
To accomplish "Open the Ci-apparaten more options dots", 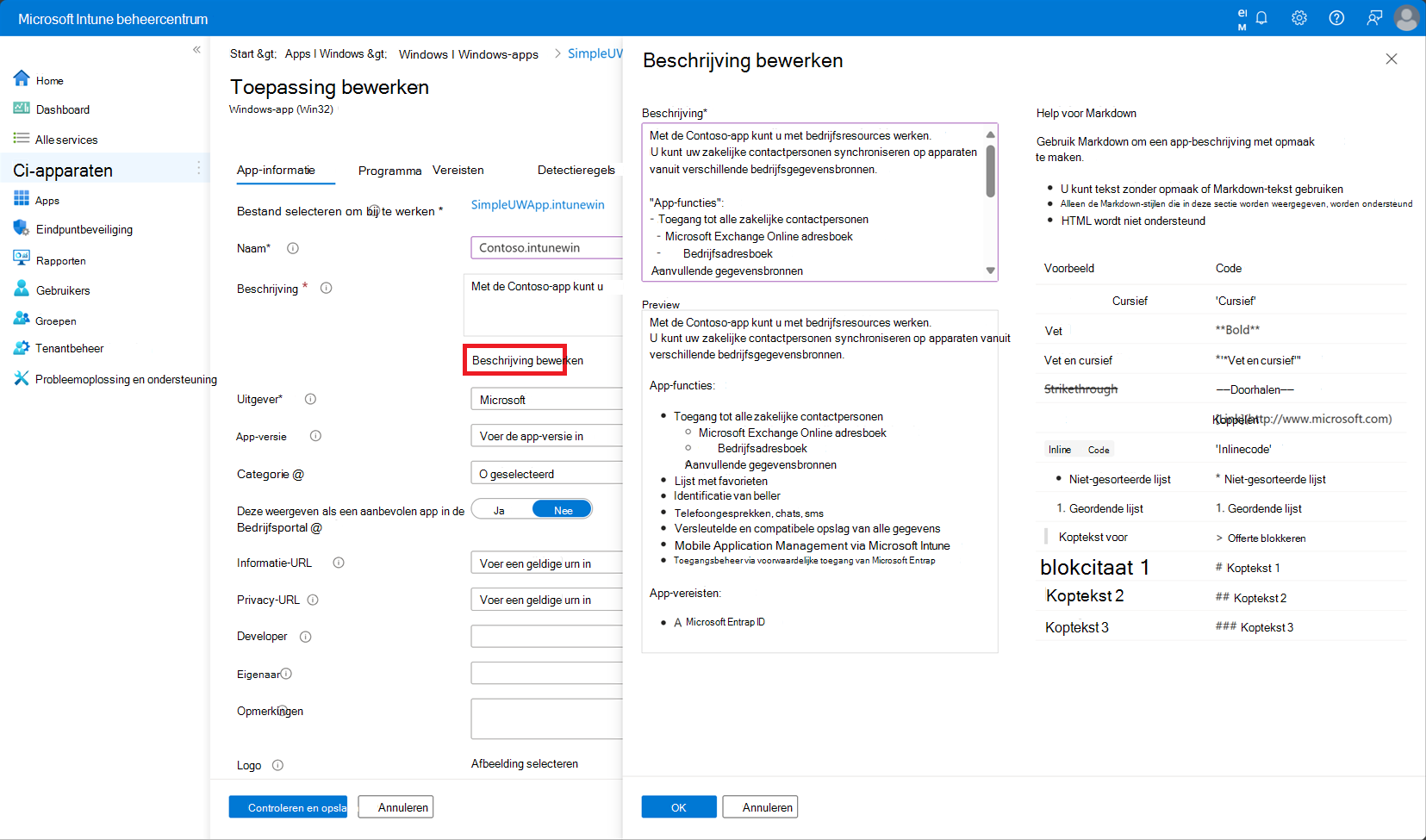I will (199, 167).
